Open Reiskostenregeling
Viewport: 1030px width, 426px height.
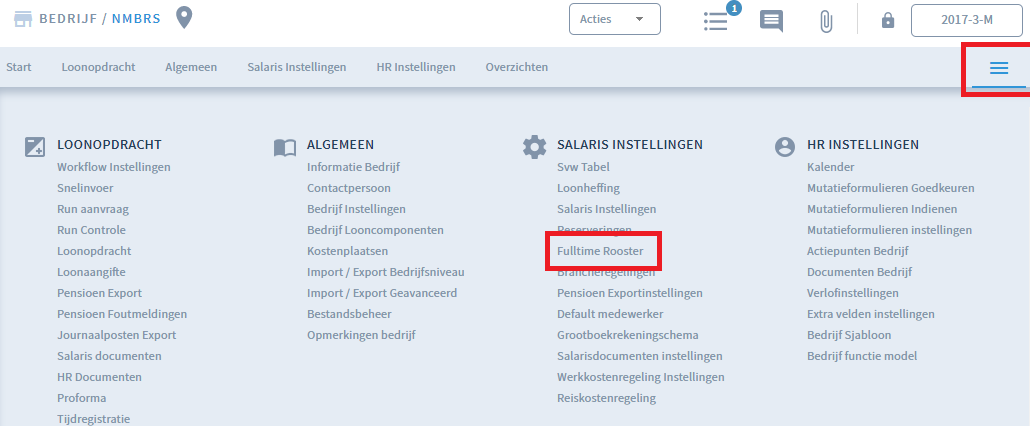tap(606, 398)
